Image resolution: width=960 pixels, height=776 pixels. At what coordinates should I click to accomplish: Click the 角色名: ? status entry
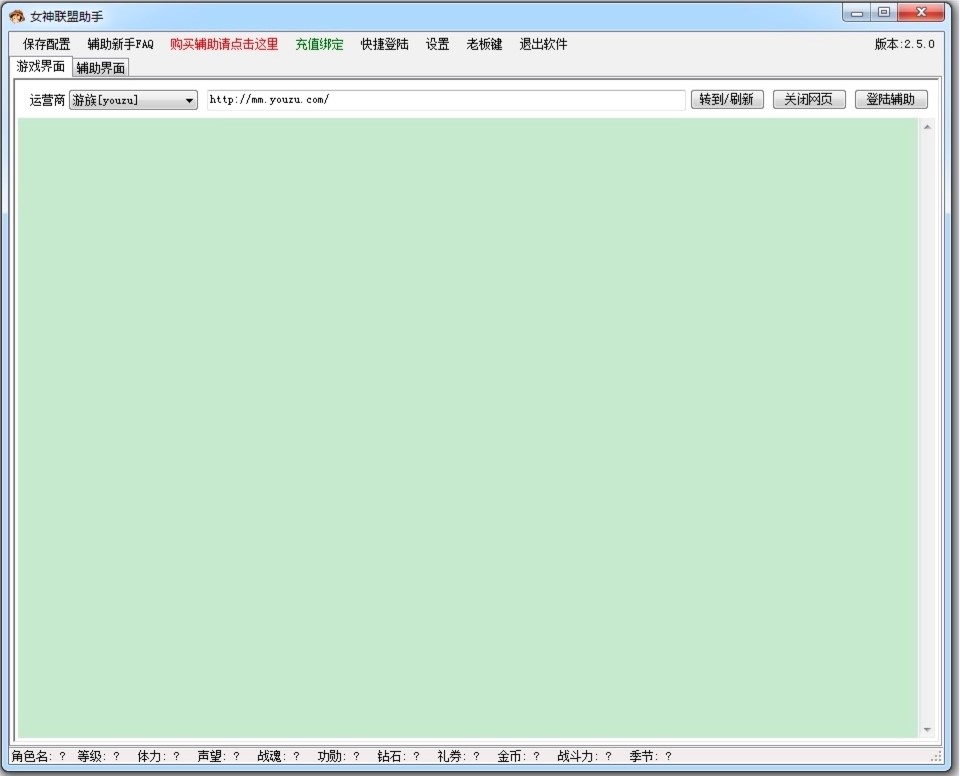pos(39,756)
